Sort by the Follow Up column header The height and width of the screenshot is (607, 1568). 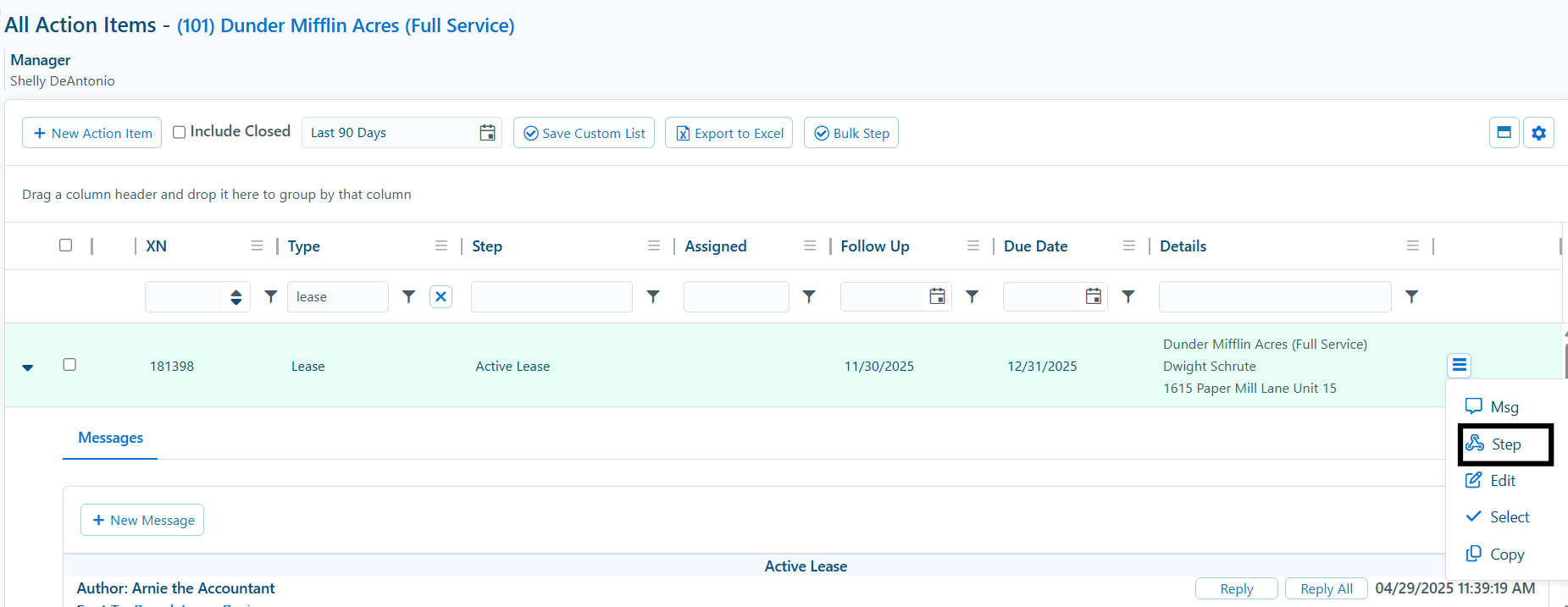(x=875, y=246)
